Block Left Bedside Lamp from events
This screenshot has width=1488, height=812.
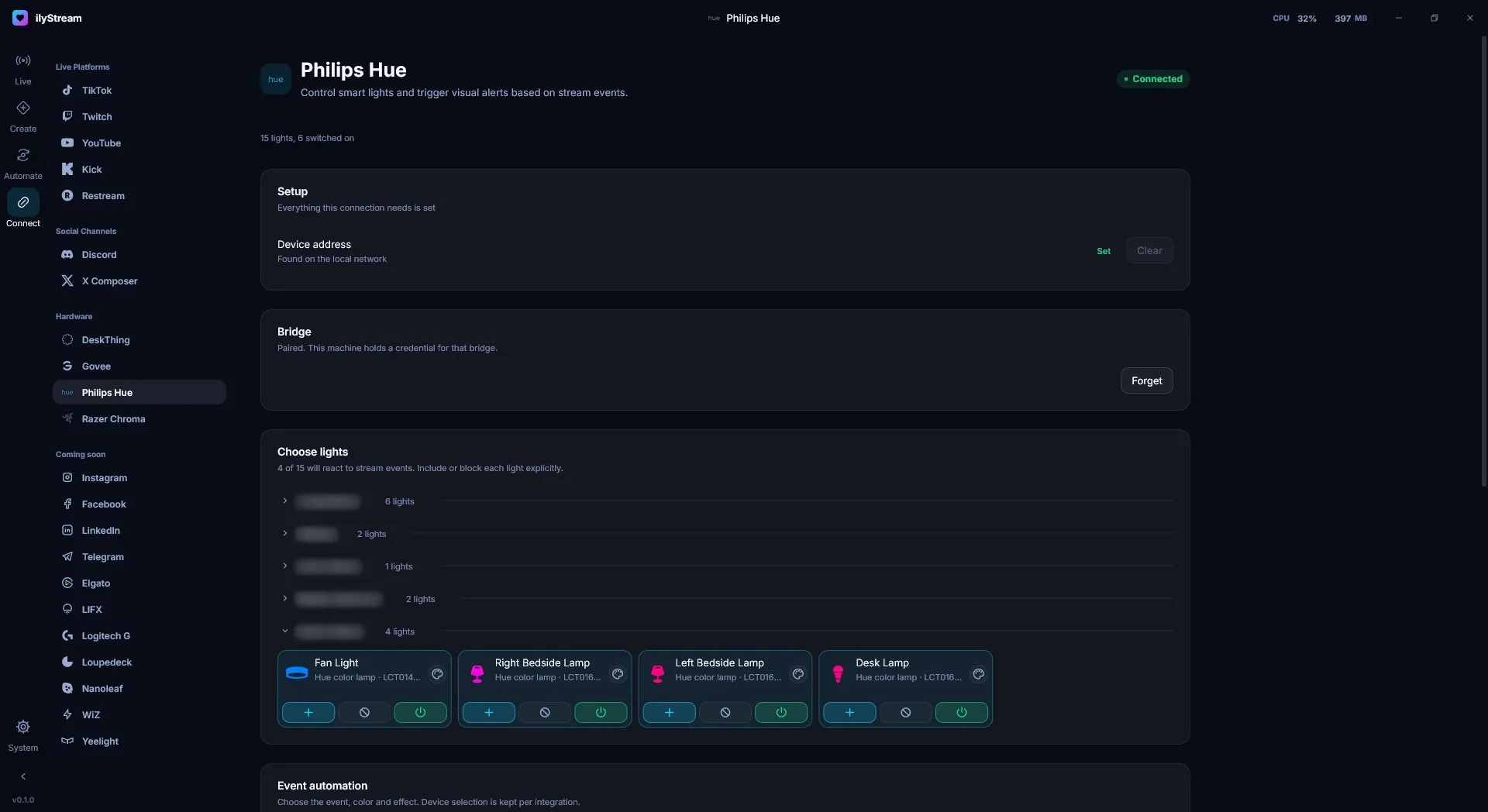(x=725, y=713)
